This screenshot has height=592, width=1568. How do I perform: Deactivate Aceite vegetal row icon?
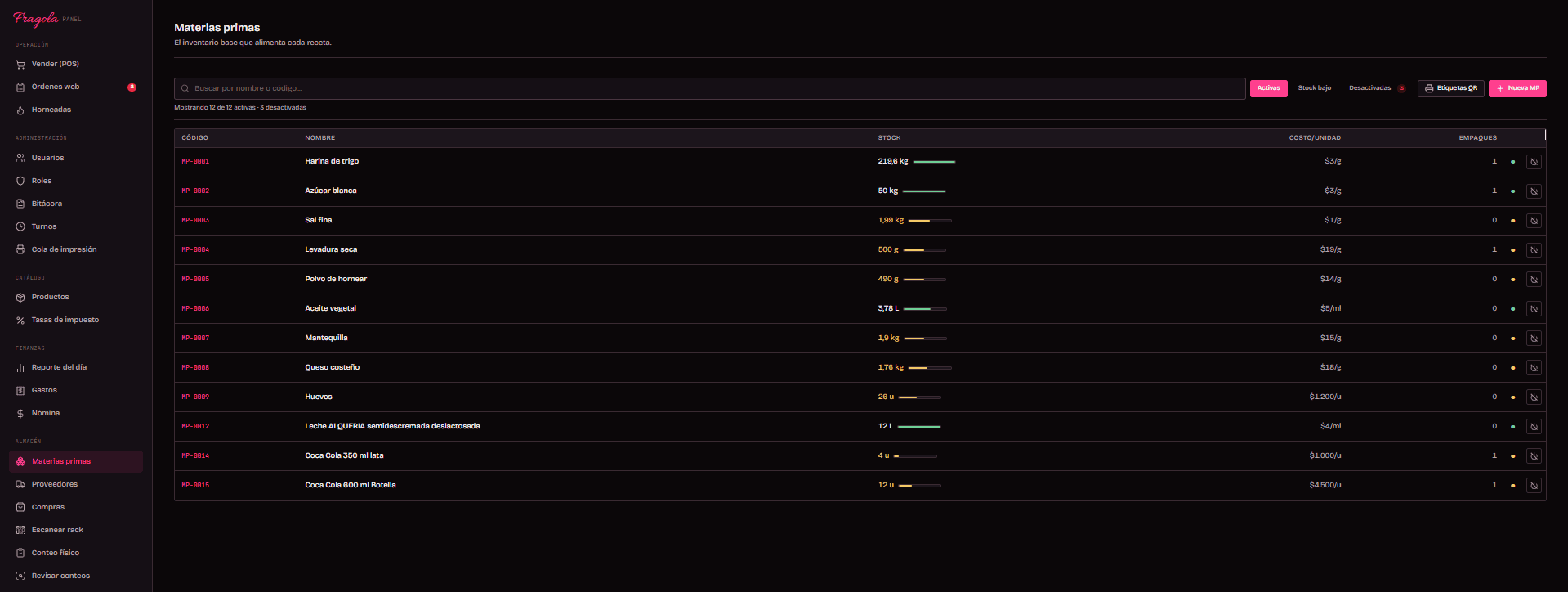coord(1534,309)
